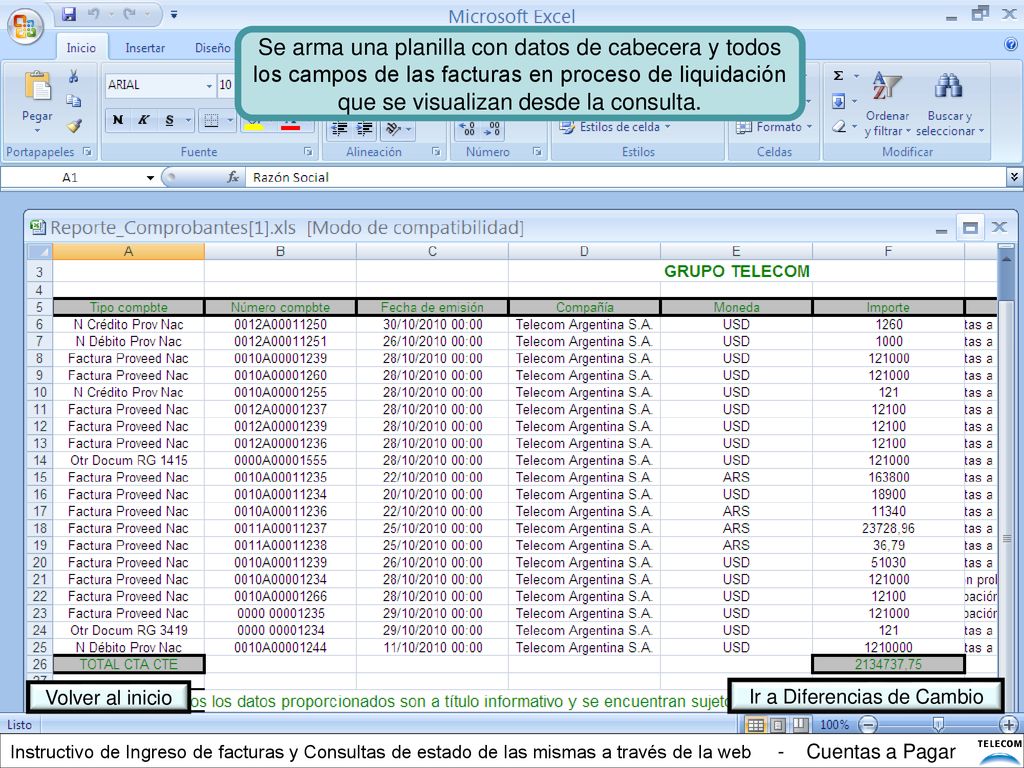Expand the borders dropdown arrow
The width and height of the screenshot is (1024, 768).
[230, 120]
